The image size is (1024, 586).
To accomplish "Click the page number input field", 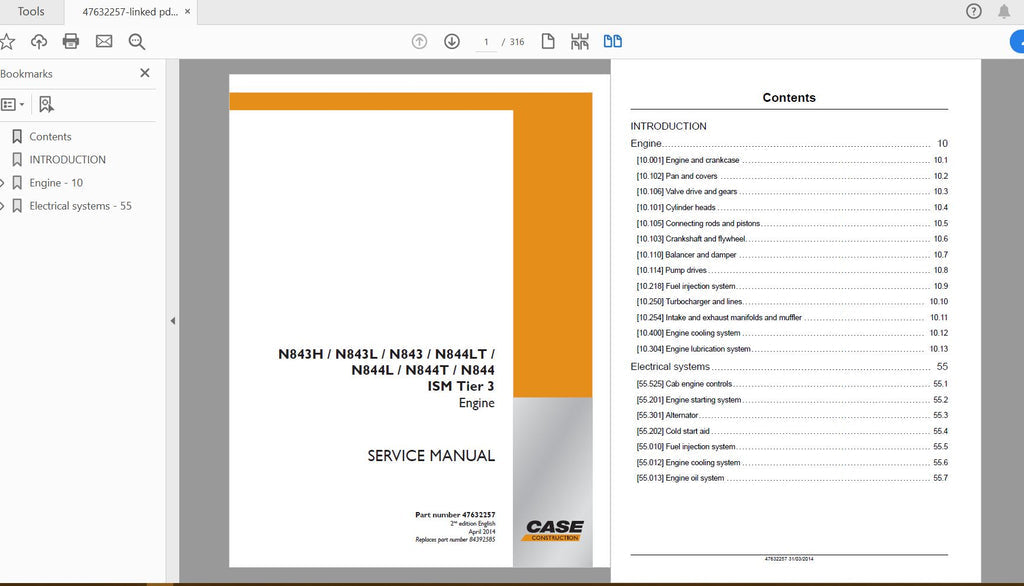I will (486, 42).
